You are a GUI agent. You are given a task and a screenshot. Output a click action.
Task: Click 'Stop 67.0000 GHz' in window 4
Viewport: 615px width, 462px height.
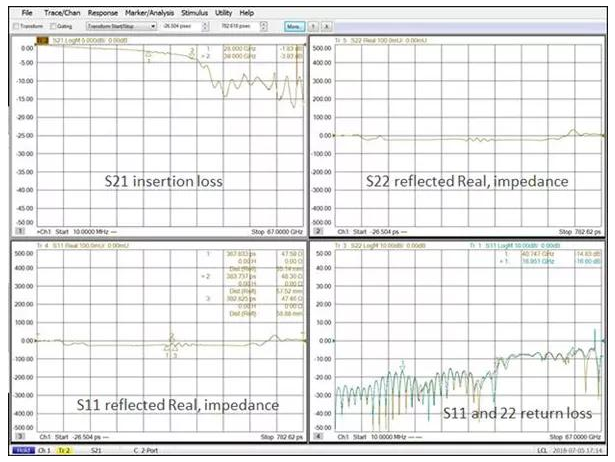(575, 437)
